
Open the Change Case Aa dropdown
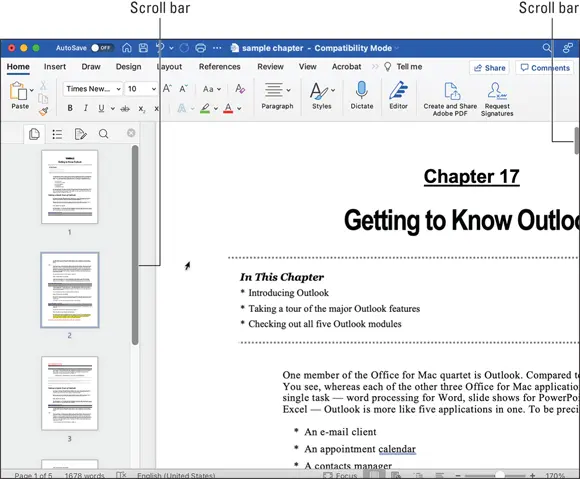click(x=212, y=89)
